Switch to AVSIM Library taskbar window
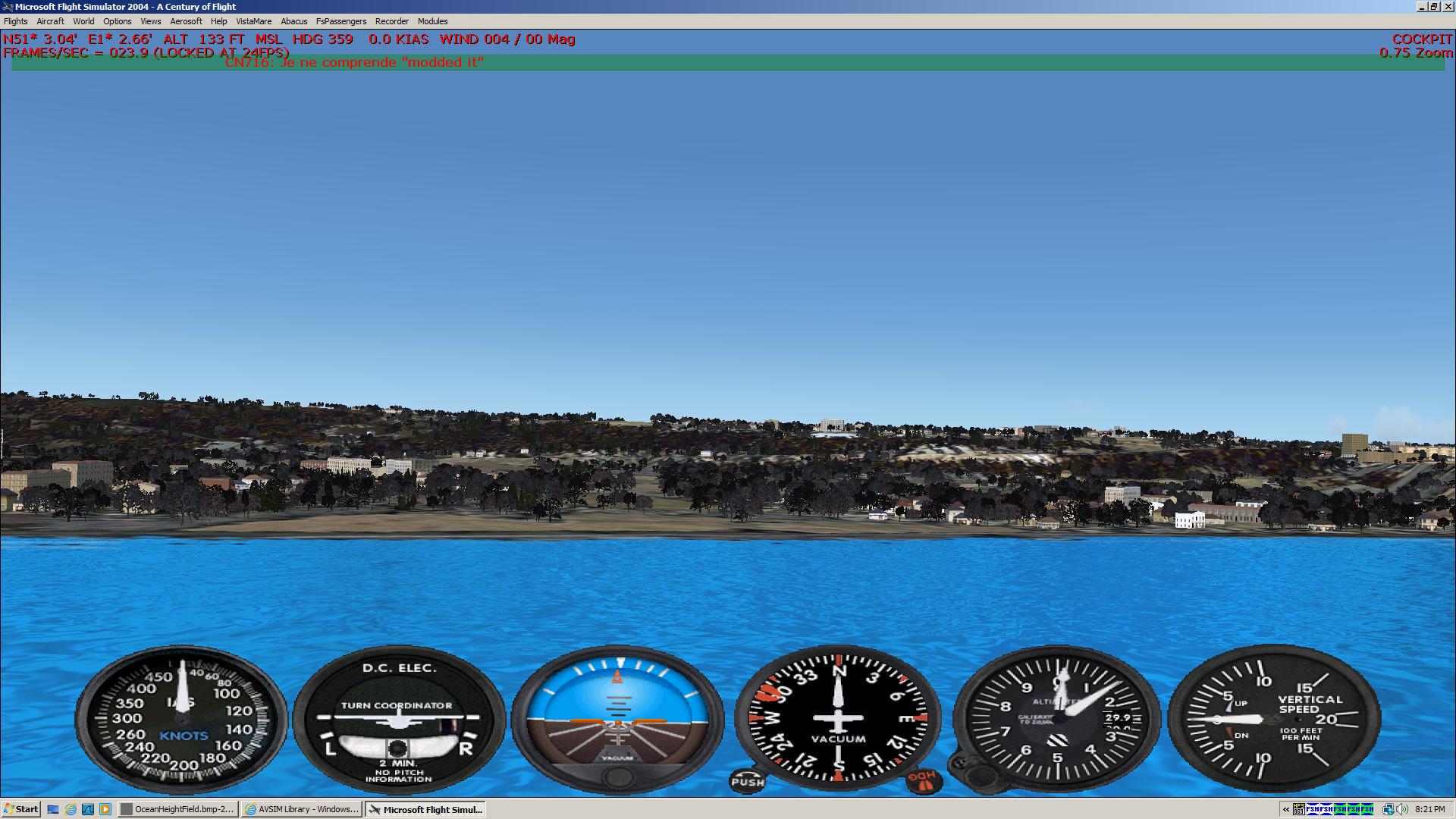This screenshot has width=1456, height=819. [302, 809]
